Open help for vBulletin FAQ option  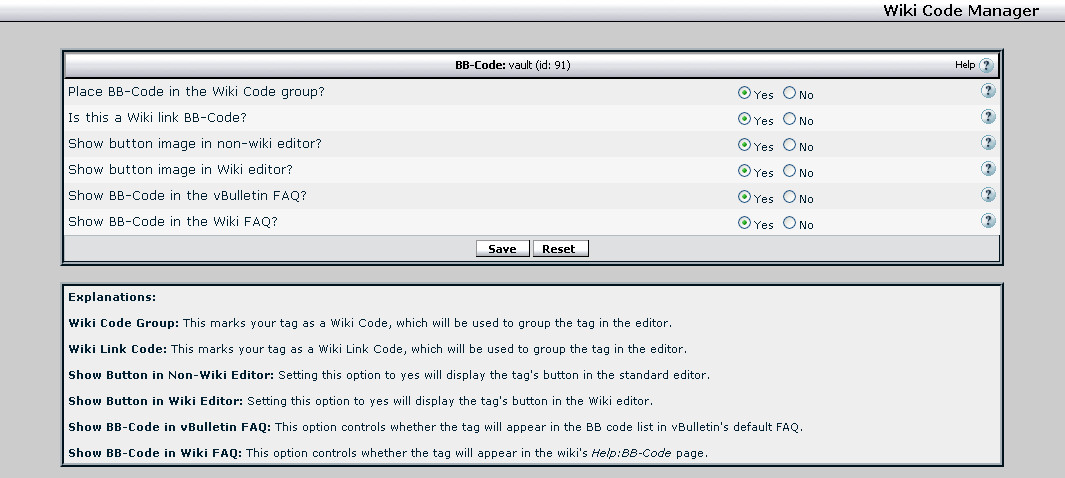(988, 195)
